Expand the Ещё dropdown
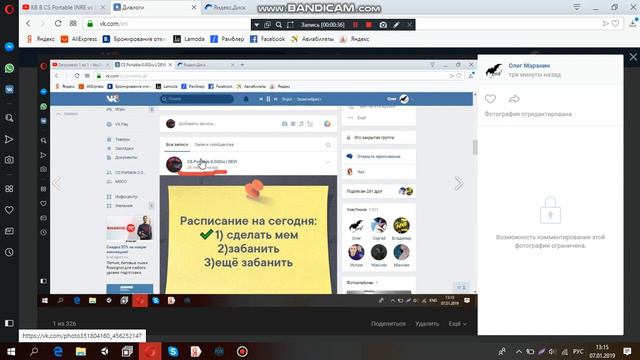The image size is (640, 360). 457,324
